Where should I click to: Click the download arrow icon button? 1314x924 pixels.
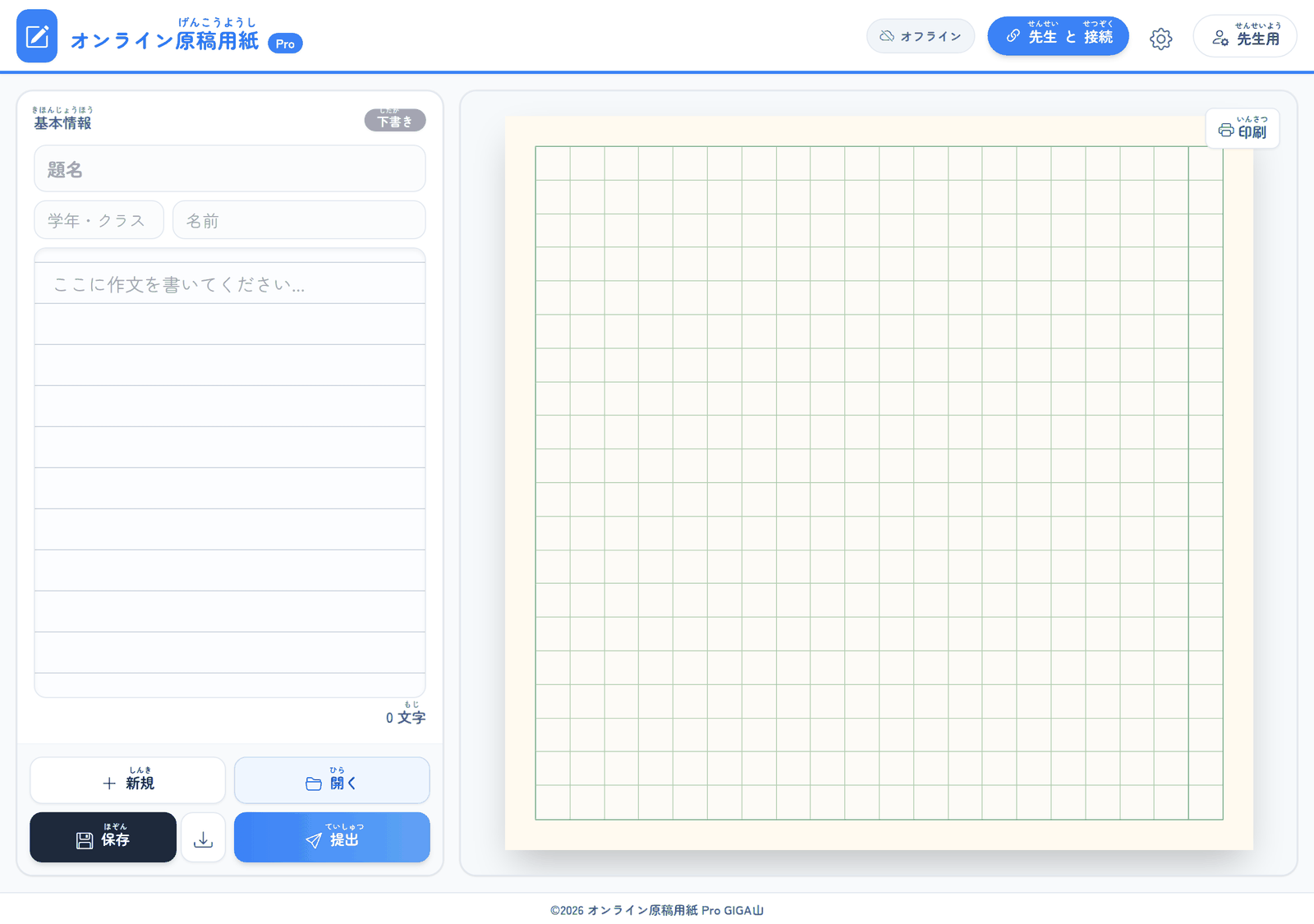pos(204,838)
